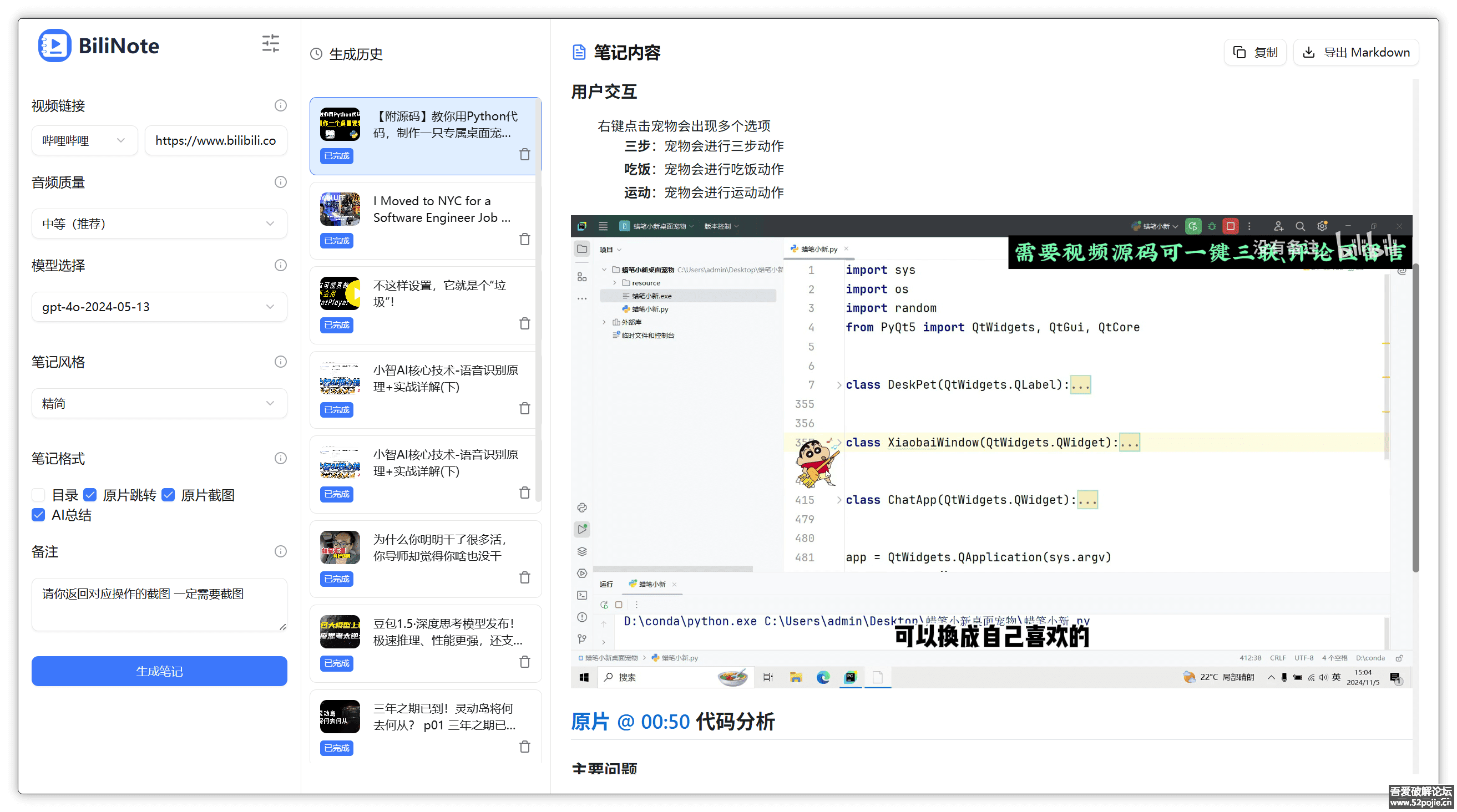The width and height of the screenshot is (1457, 812).
Task: Select the 【附源码】教你用Python history card
Action: coord(426,136)
